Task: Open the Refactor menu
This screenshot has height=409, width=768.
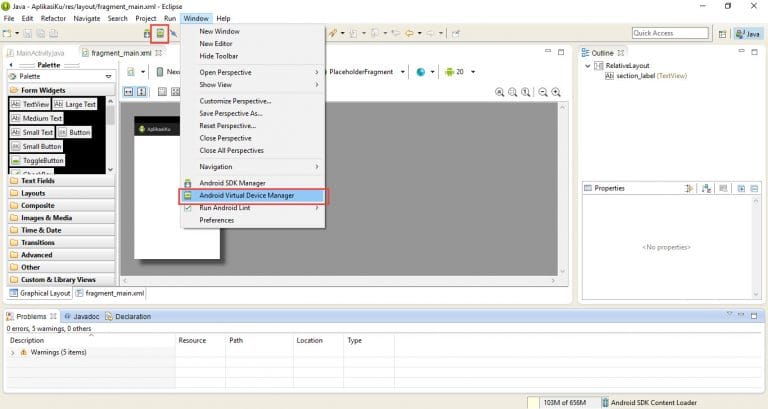Action: 53,19
